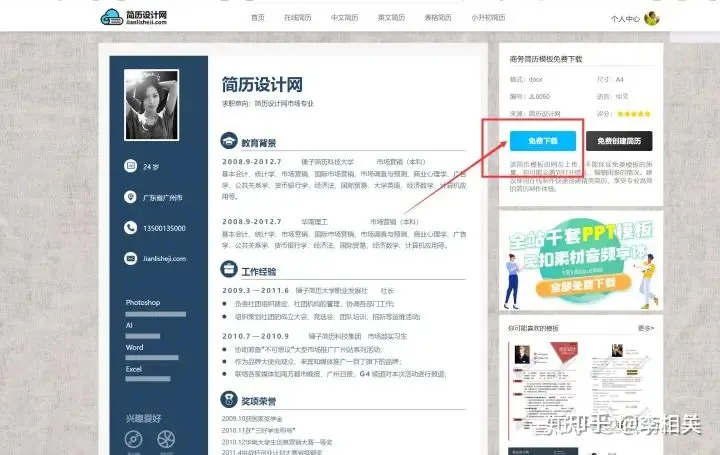Click the 兴趣爱好 sidebar heading
The image size is (720, 455).
click(x=144, y=418)
